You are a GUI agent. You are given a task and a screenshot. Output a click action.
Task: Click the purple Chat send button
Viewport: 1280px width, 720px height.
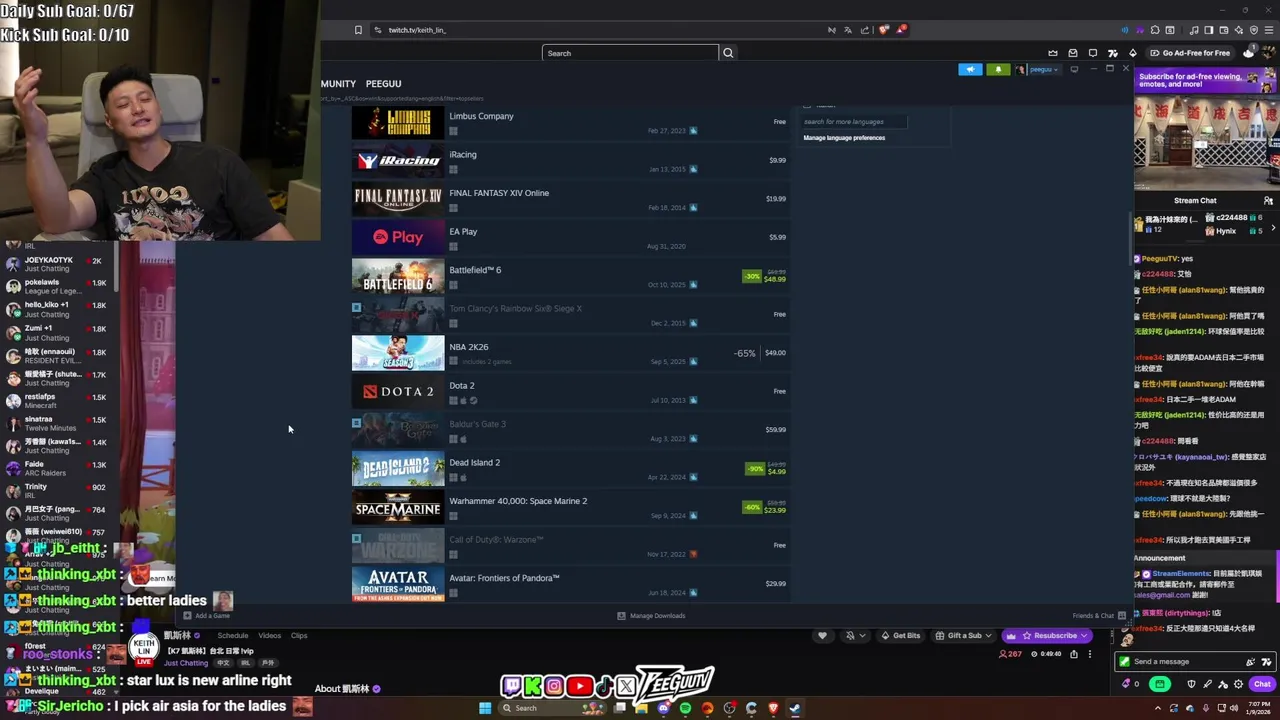(1262, 684)
